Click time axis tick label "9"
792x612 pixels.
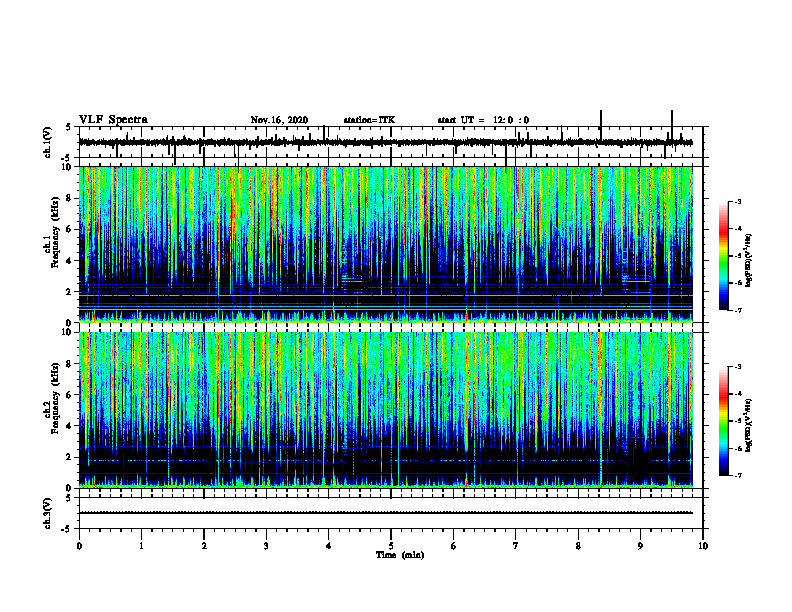640,546
